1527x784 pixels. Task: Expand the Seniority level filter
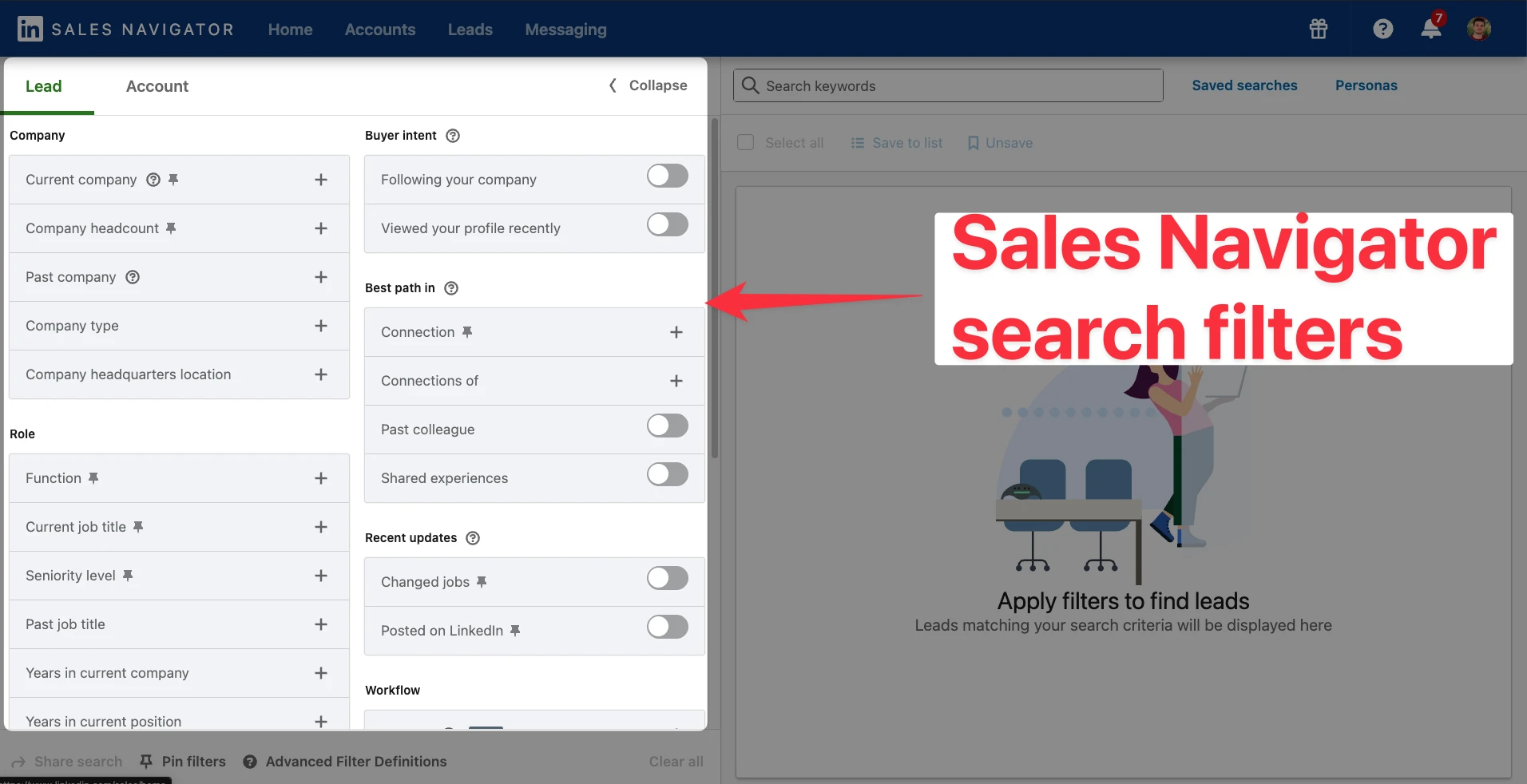click(x=321, y=576)
